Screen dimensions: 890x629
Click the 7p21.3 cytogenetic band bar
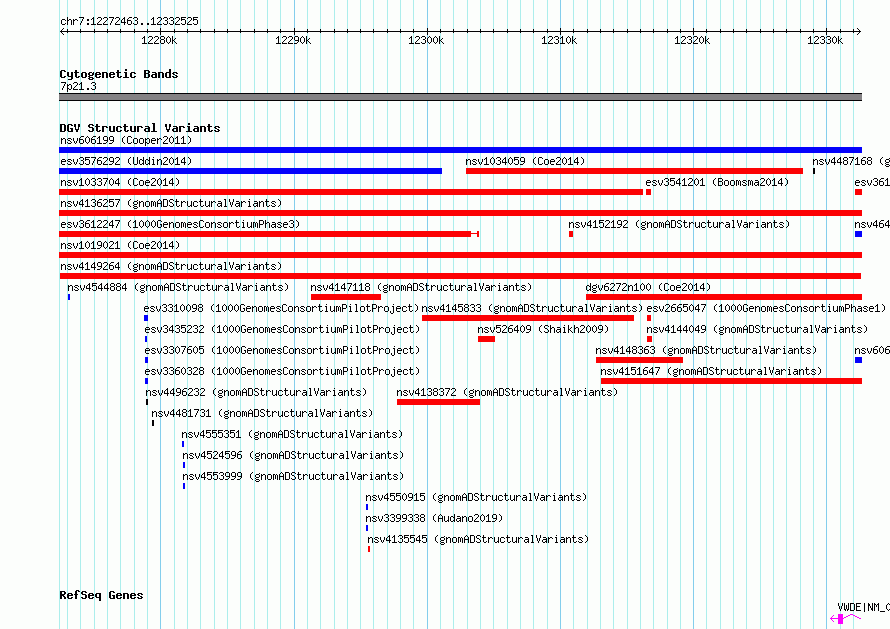[460, 97]
